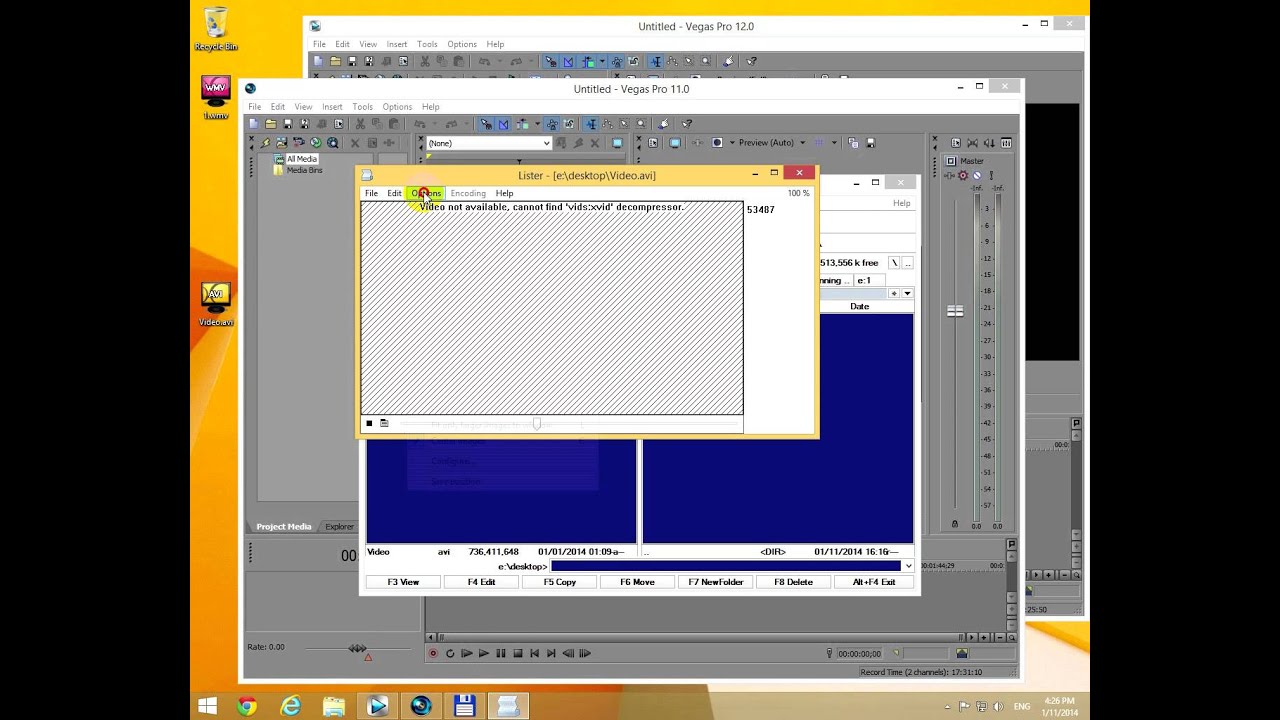Click Open folder icon in Vegas Pro 11.0
This screenshot has height=720, width=1280.
click(x=271, y=124)
